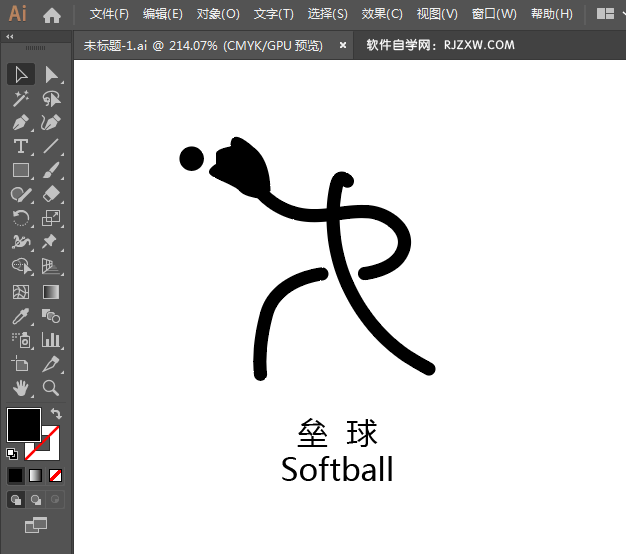The height and width of the screenshot is (554, 626).
Task: Pick the Magic Wand tool
Action: click(x=21, y=99)
